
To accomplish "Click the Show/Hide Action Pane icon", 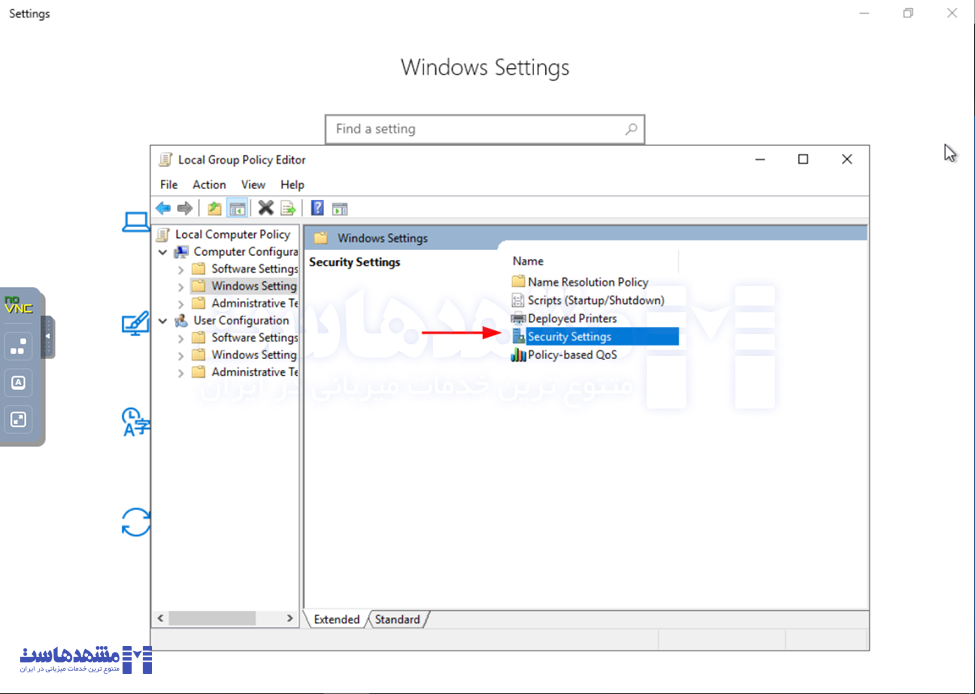I will tap(340, 208).
